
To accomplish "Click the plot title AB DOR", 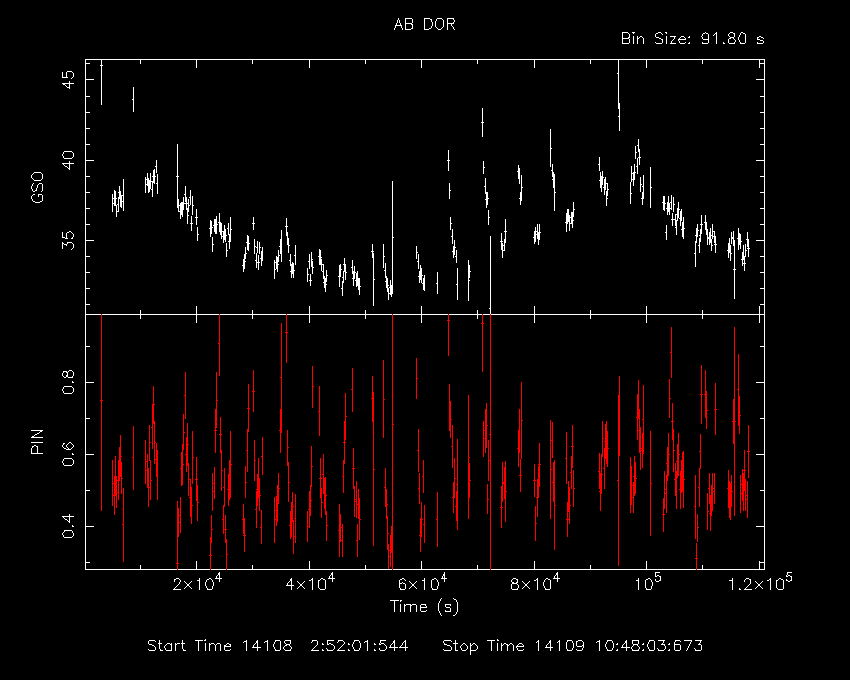I will tap(424, 25).
